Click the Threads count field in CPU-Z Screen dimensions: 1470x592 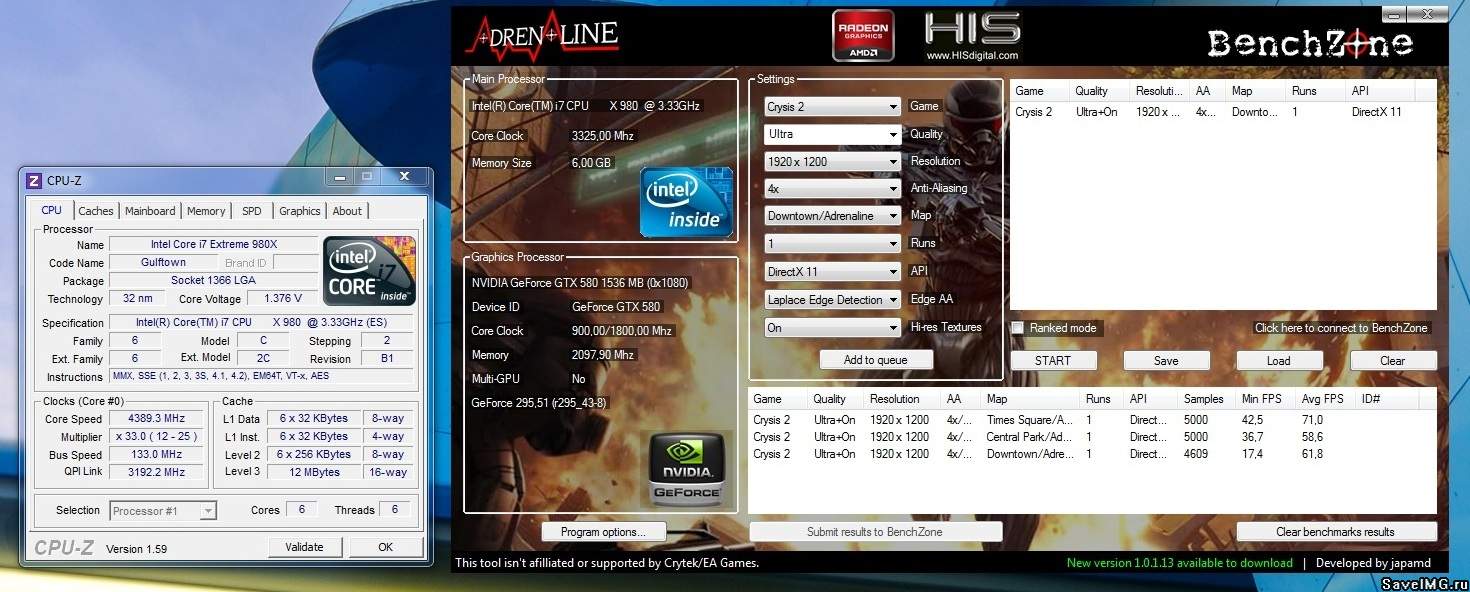(x=394, y=510)
